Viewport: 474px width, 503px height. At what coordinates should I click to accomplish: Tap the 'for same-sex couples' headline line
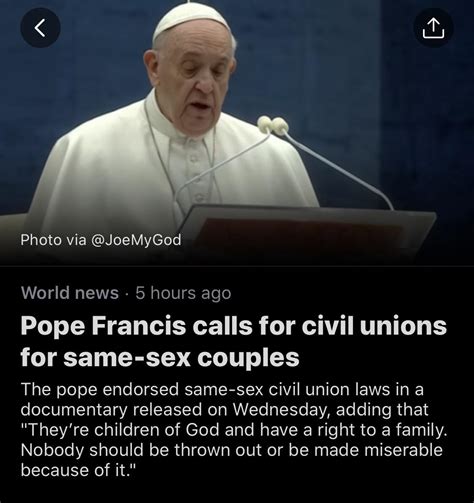160,358
